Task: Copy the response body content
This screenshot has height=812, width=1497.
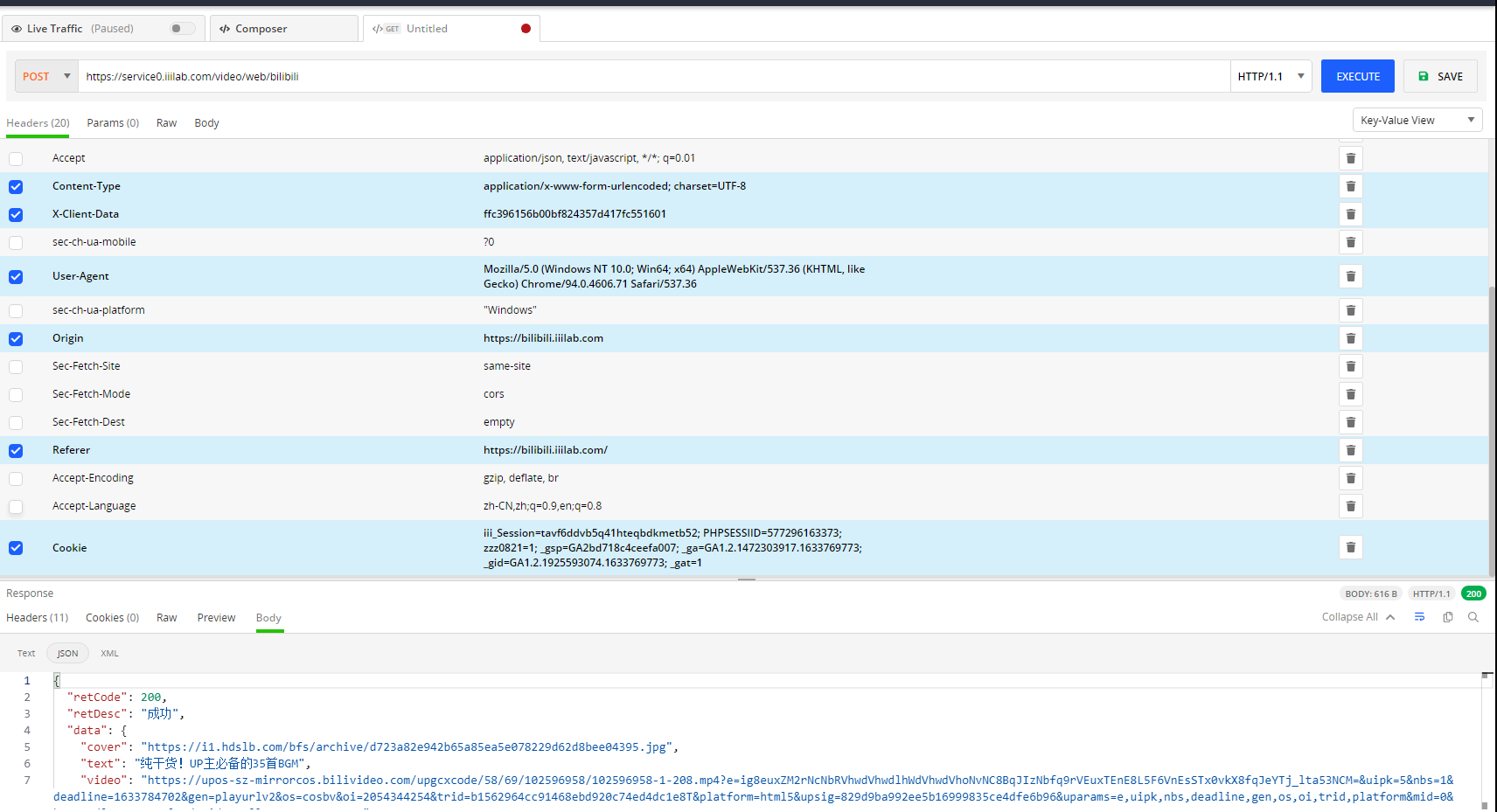Action: tap(1447, 616)
